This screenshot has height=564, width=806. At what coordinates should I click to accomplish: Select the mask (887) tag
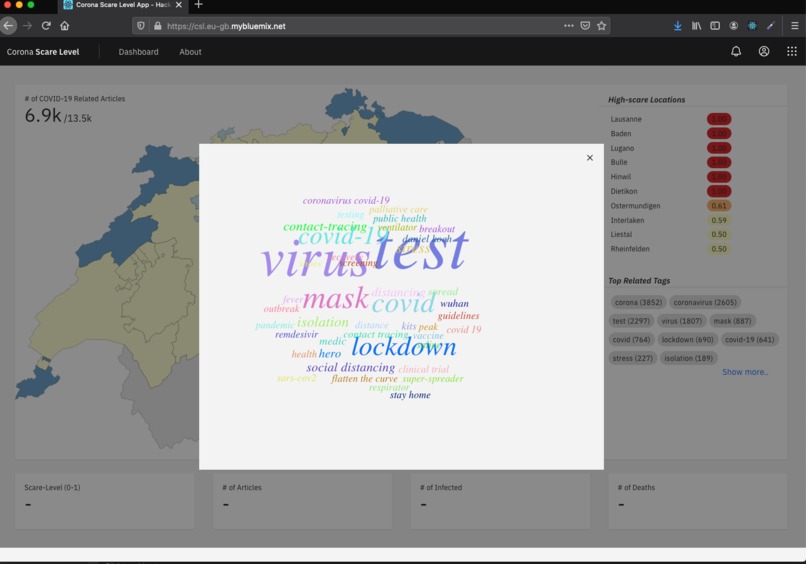pos(732,321)
